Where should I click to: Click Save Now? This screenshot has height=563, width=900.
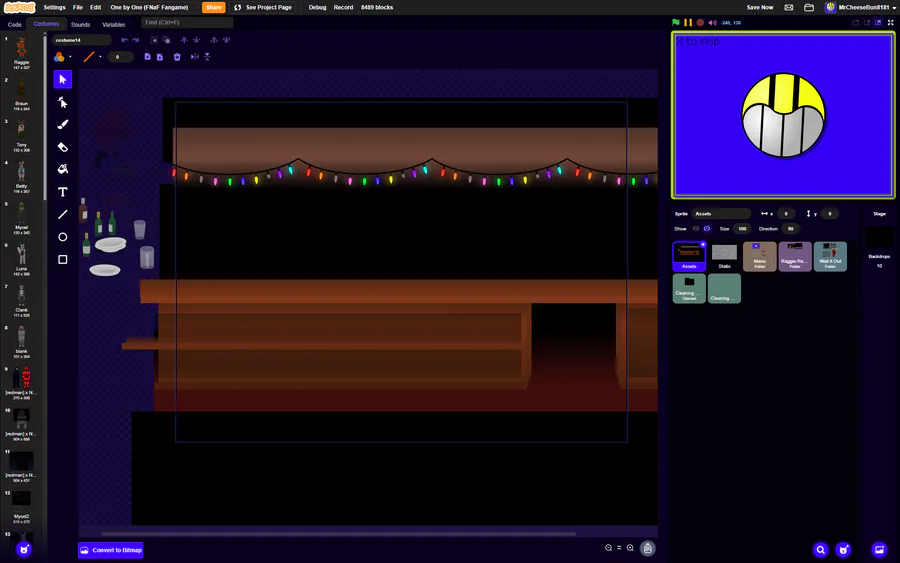tap(760, 7)
